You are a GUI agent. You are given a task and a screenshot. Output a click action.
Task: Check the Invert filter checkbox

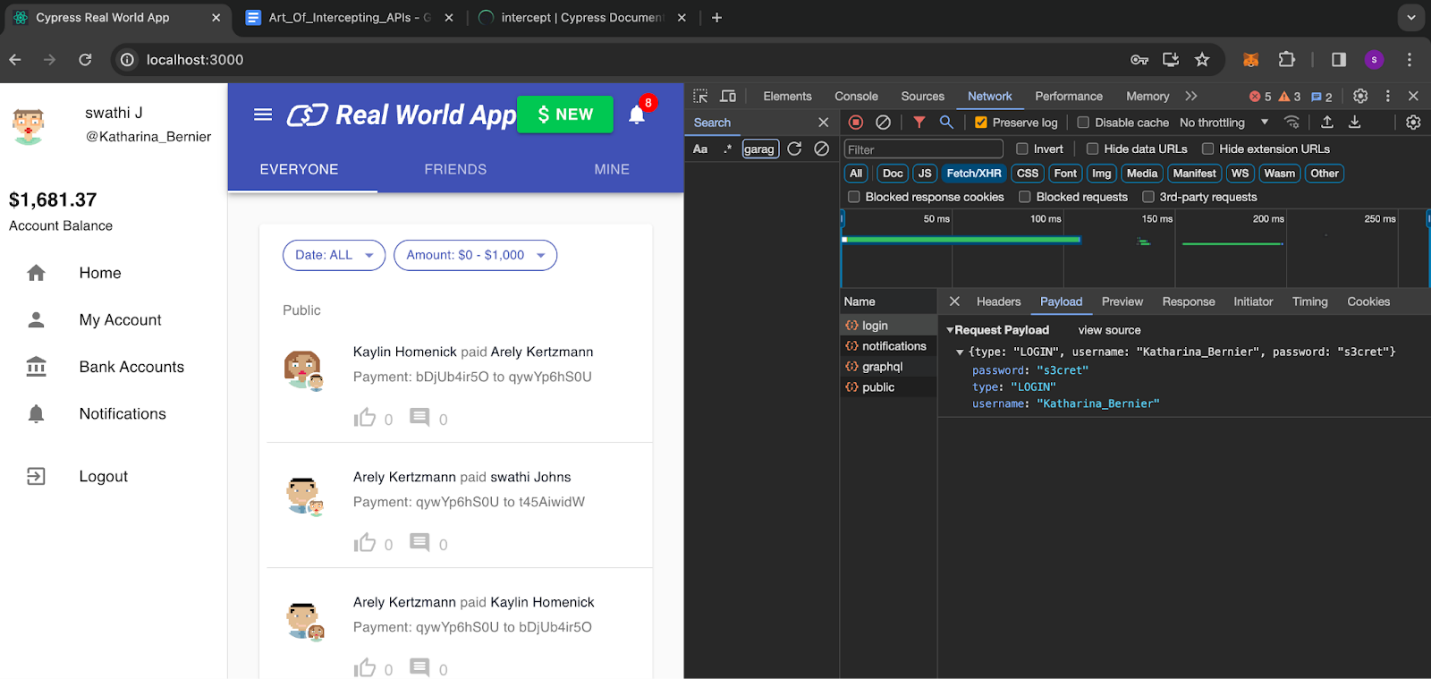[x=1022, y=149]
